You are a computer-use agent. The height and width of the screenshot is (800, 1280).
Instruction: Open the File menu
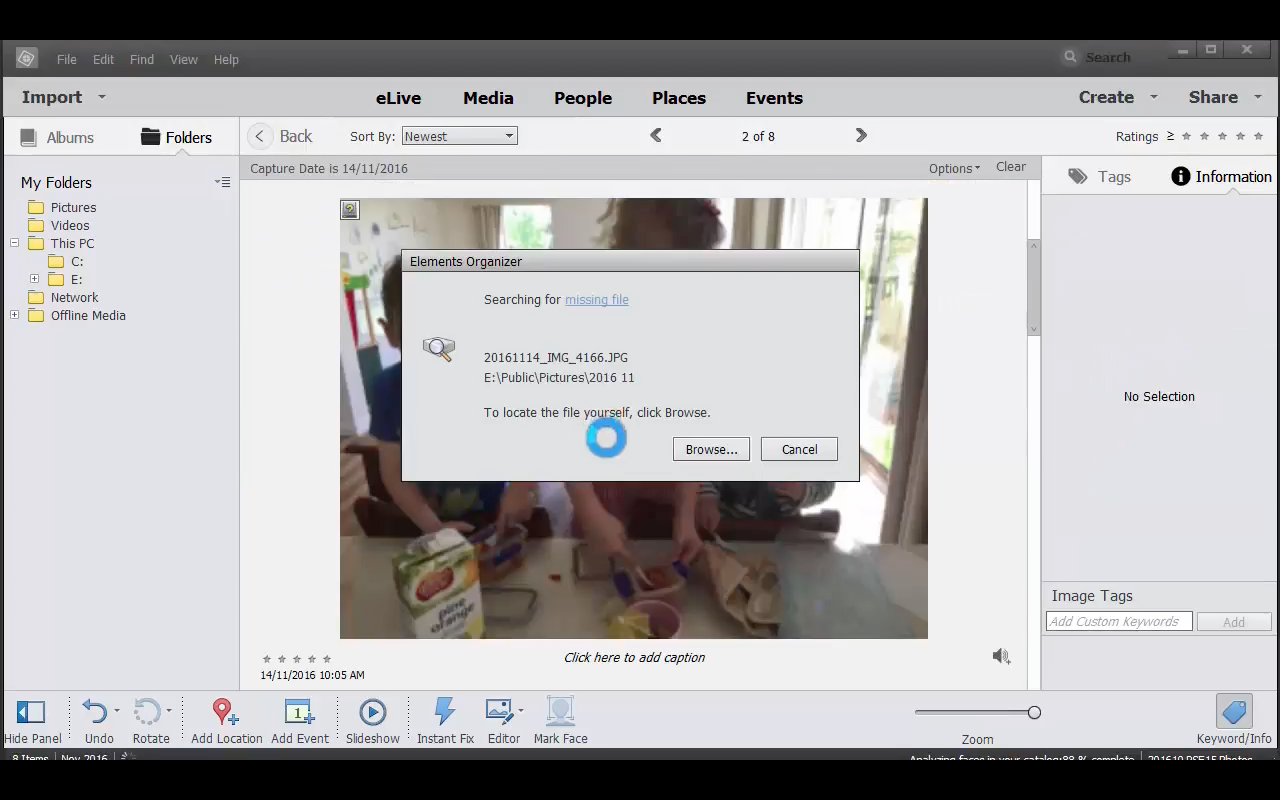[x=67, y=59]
